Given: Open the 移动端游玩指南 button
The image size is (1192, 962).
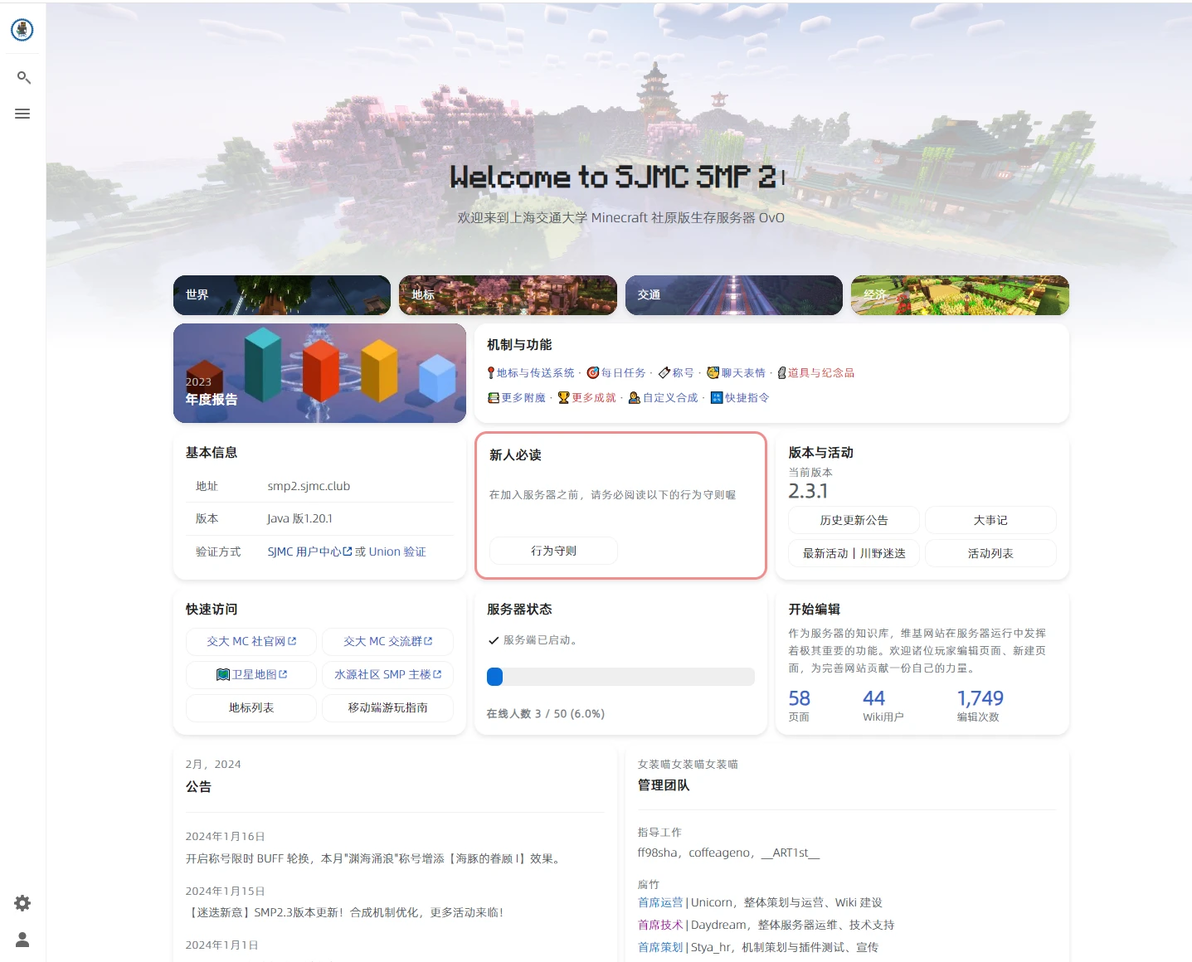Looking at the screenshot, I should point(388,707).
